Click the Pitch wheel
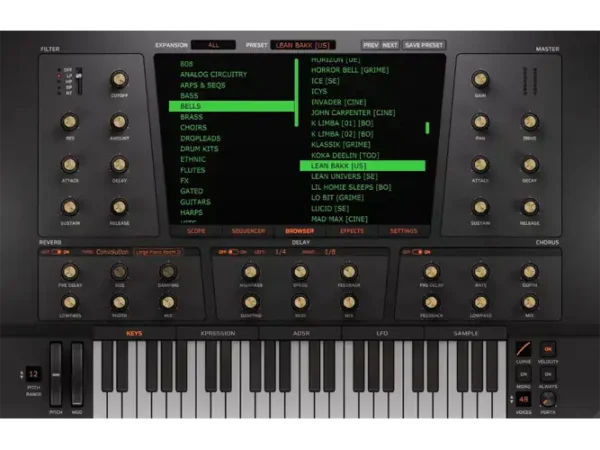The height and width of the screenshot is (450, 600). pos(56,374)
